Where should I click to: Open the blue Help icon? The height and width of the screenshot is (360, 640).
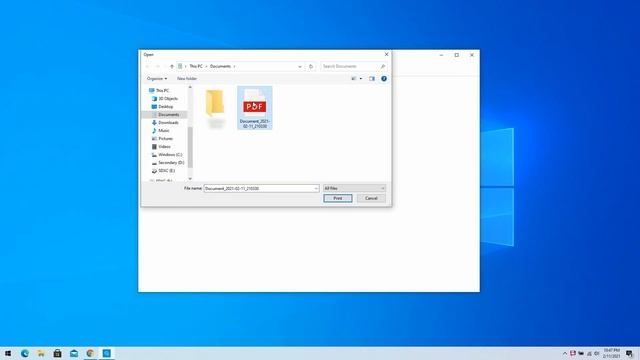tap(384, 78)
